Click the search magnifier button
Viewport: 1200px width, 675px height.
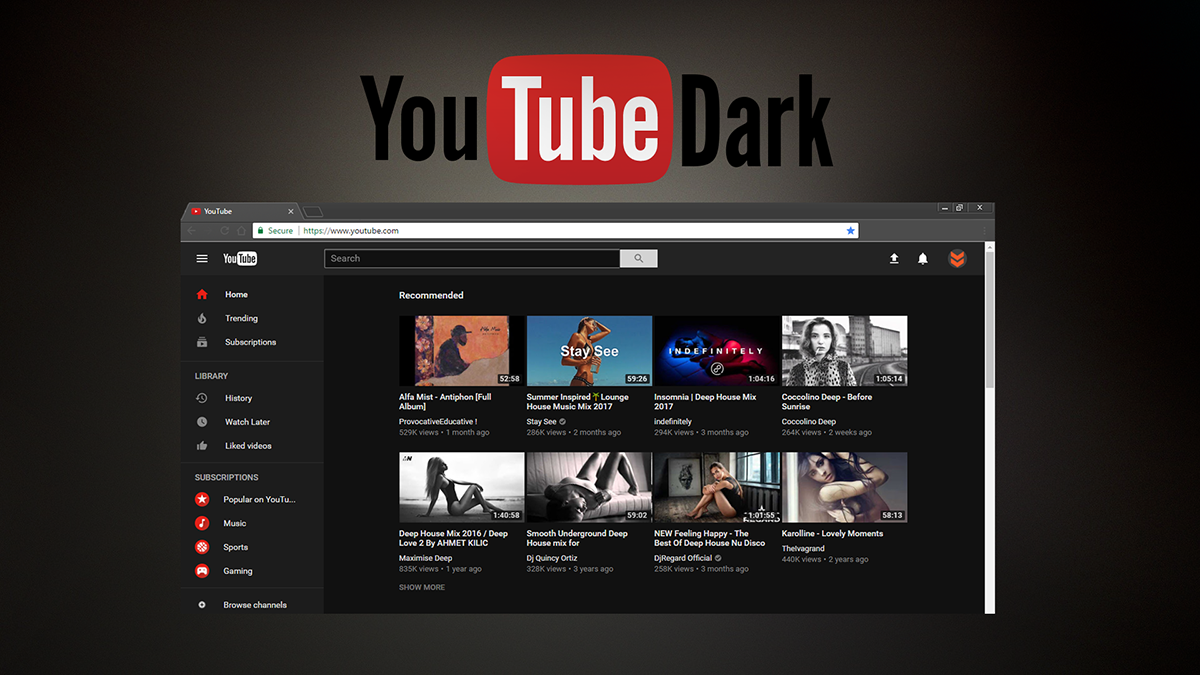point(638,258)
